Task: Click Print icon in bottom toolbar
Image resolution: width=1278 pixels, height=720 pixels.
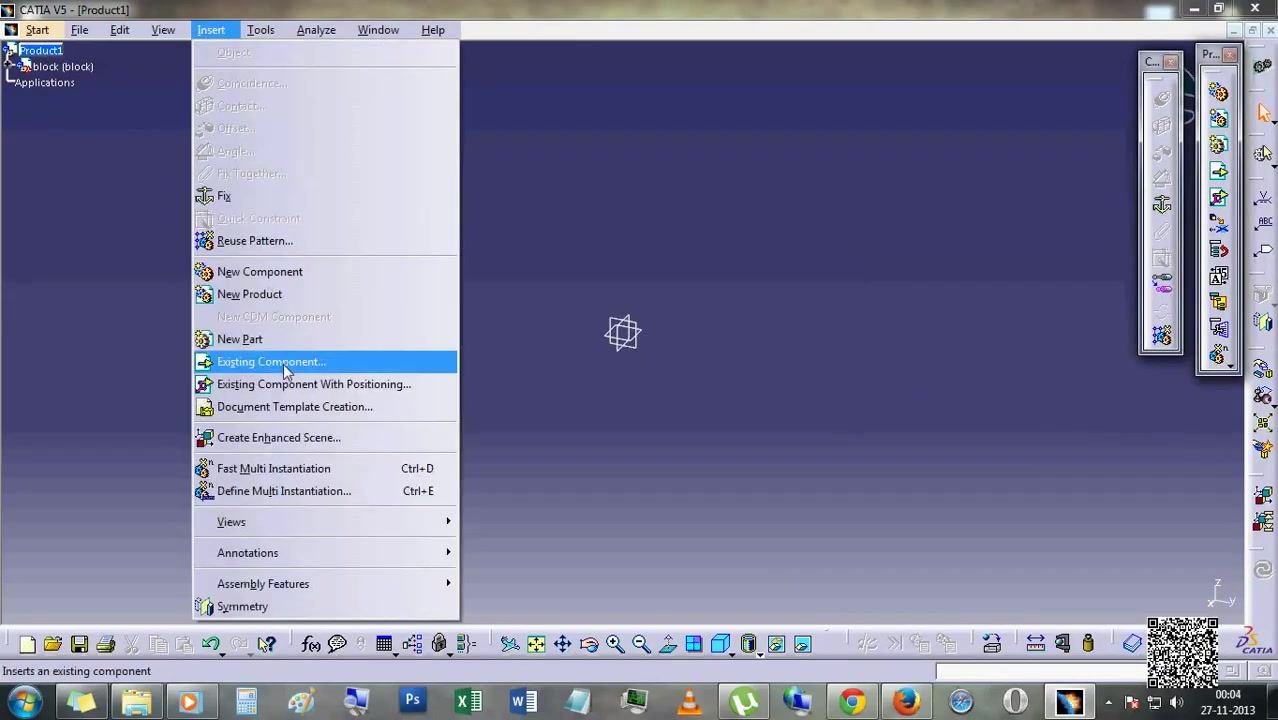Action: pos(105,645)
